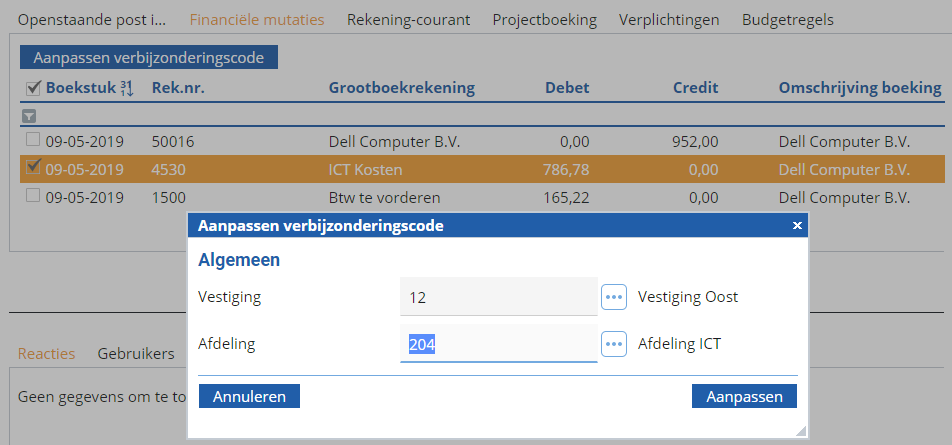Check the row for account 50016
This screenshot has width=952, height=445.
[x=33, y=141]
